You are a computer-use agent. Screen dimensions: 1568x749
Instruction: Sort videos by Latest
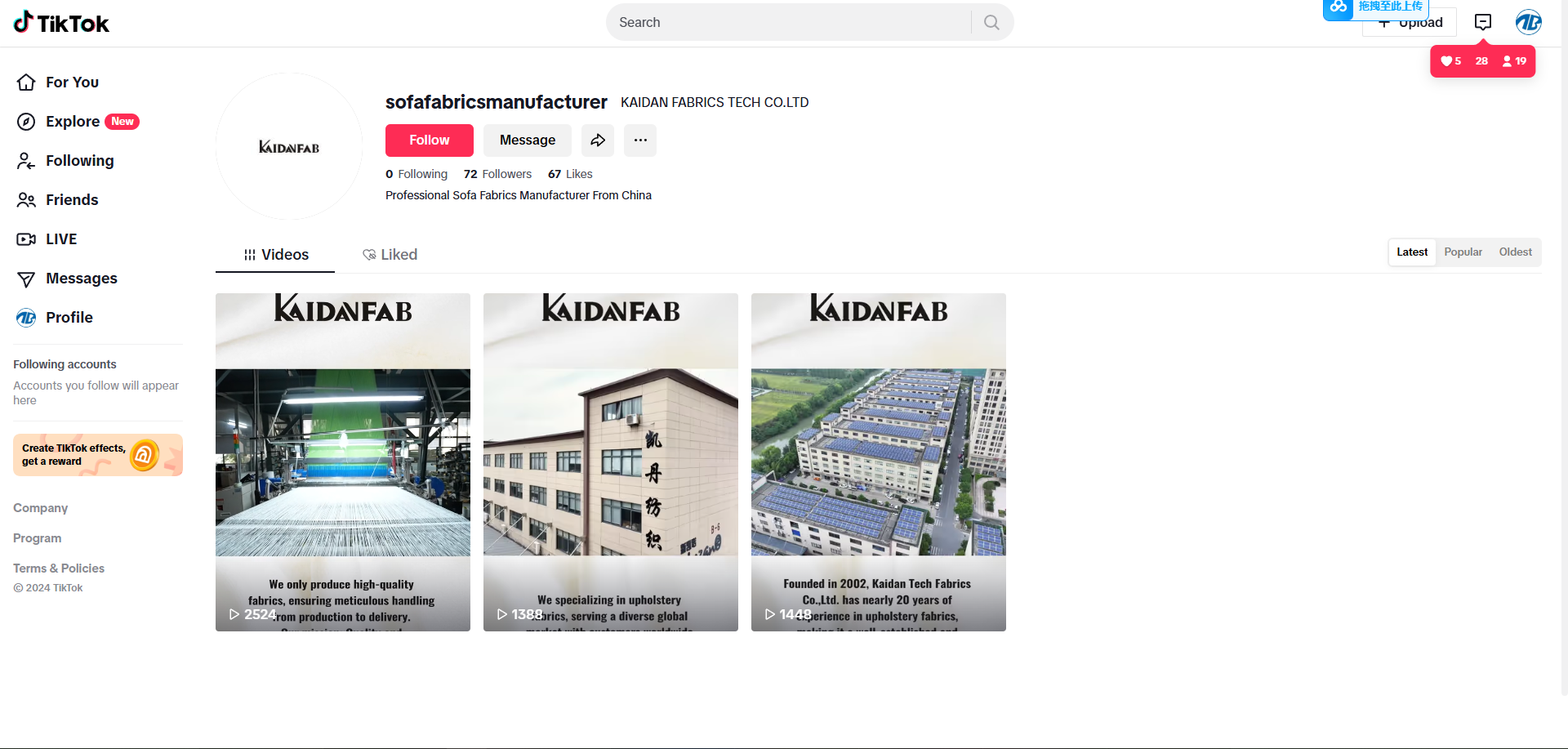pos(1412,252)
